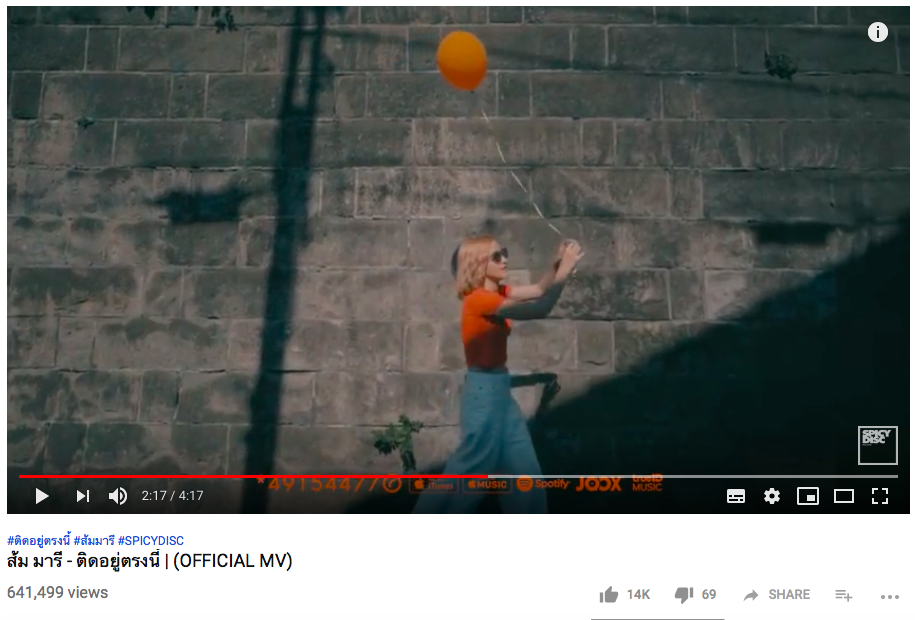This screenshot has width=915, height=620.
Task: Toggle subtitles closed captions button
Action: click(x=735, y=496)
